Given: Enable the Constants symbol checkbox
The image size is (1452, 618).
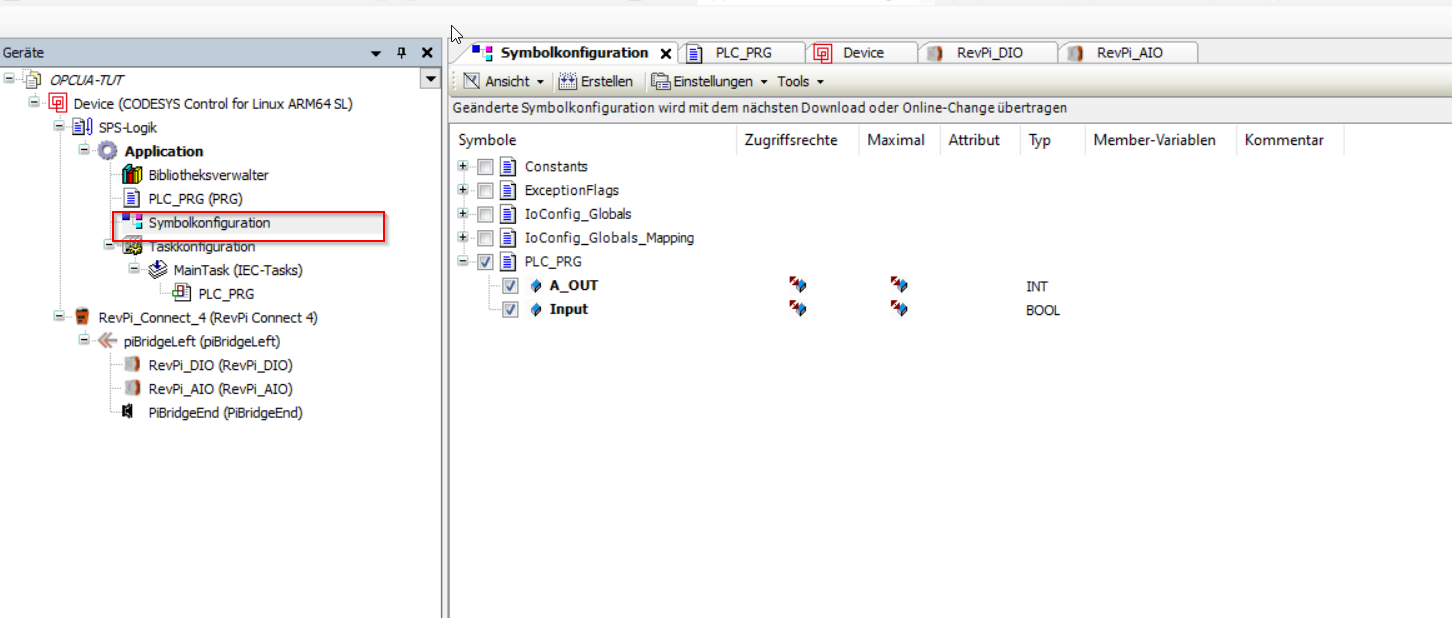Looking at the screenshot, I should click(x=485, y=166).
